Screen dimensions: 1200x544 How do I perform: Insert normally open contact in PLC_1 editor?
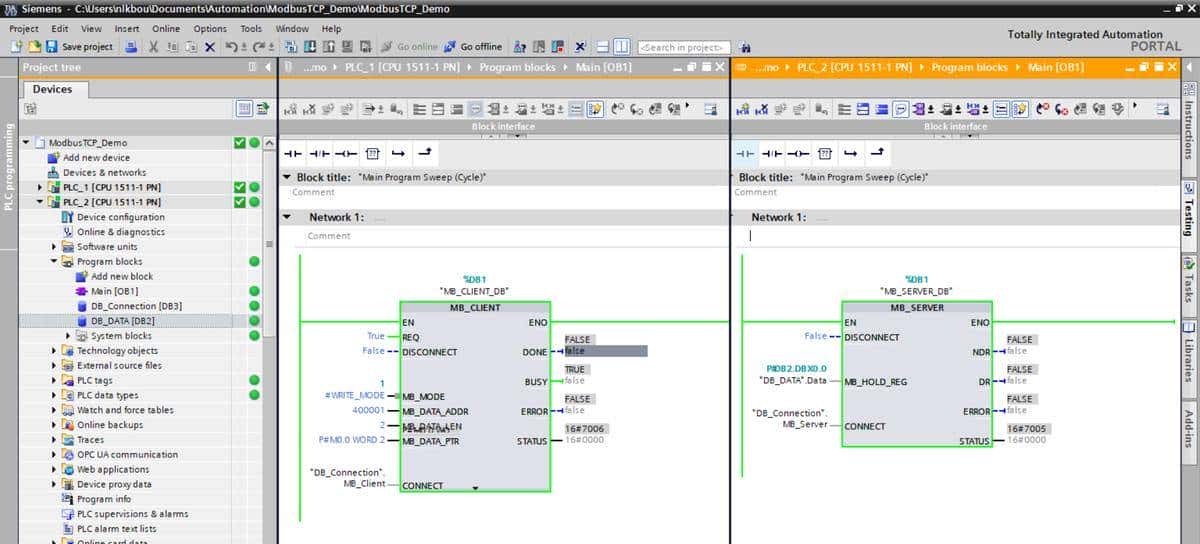293,153
